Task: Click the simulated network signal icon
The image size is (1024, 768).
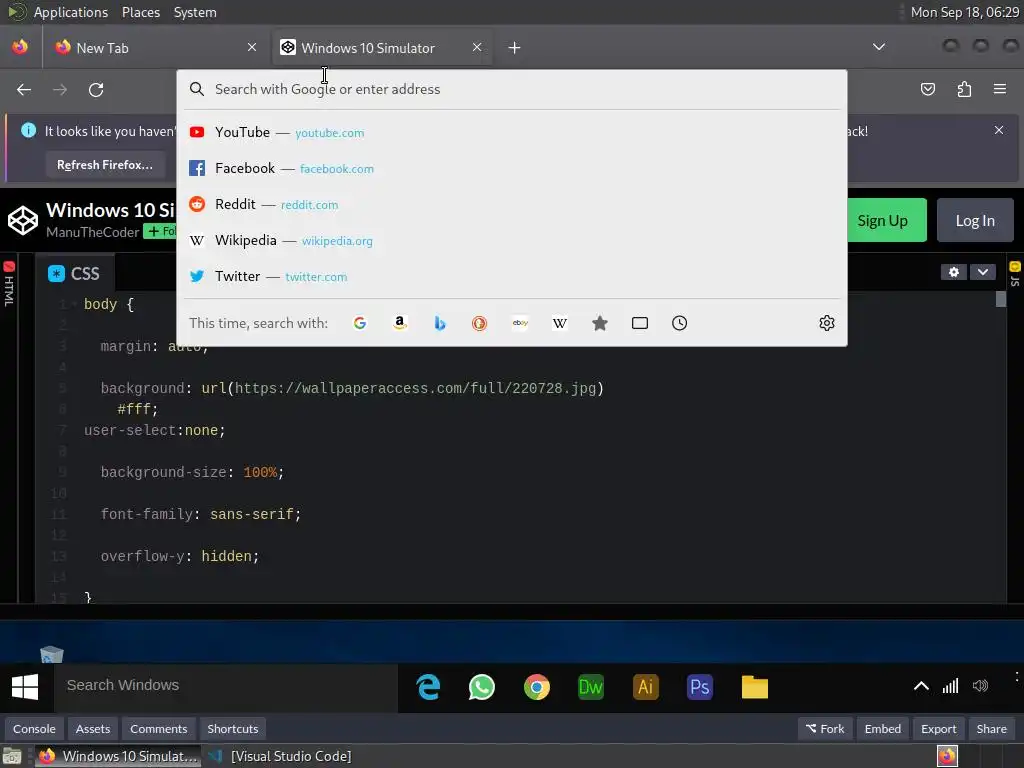Action: 950,686
